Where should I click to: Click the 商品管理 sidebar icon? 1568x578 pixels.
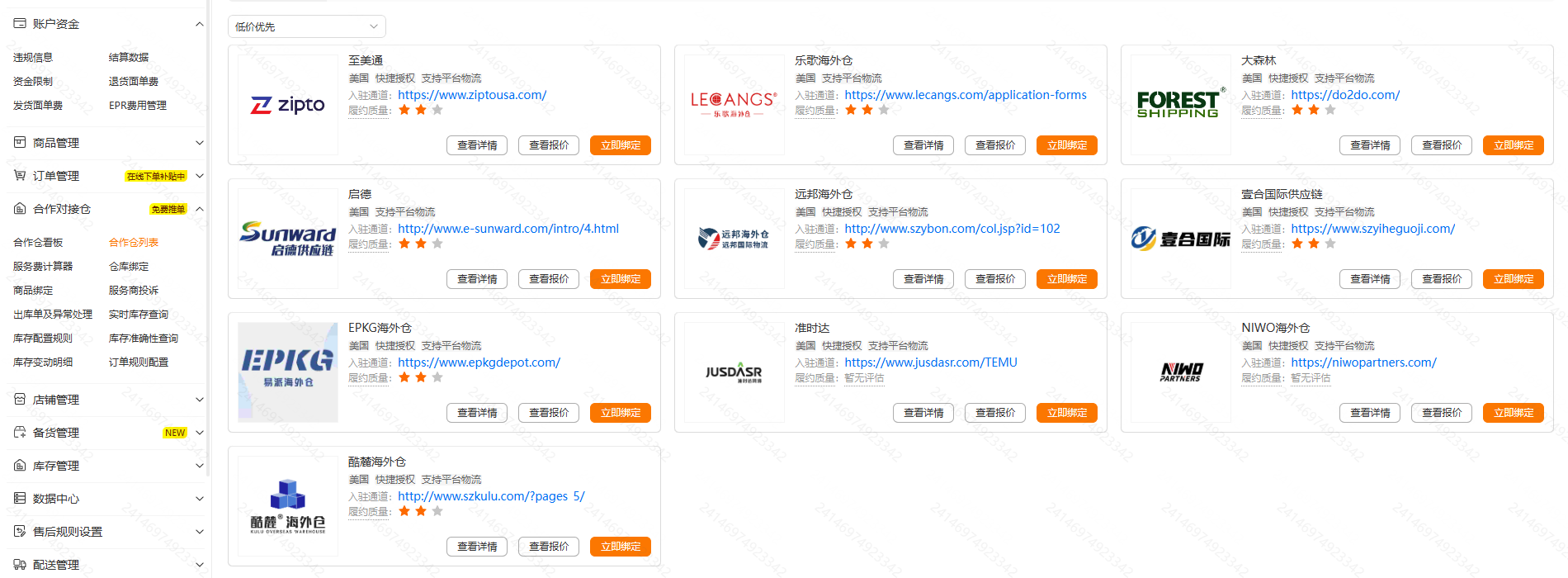point(20,143)
